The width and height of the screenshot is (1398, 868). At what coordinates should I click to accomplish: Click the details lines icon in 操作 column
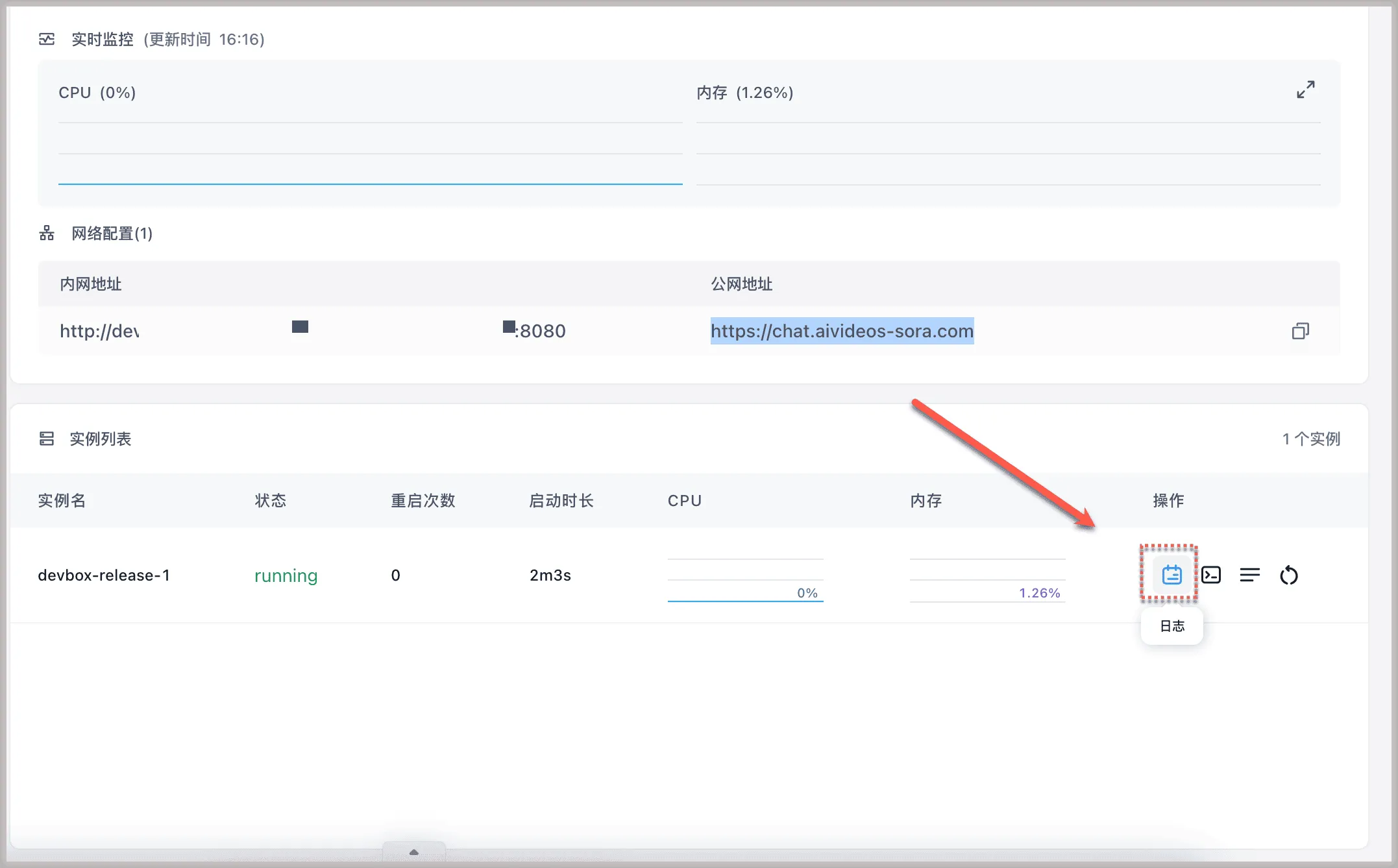1249,575
